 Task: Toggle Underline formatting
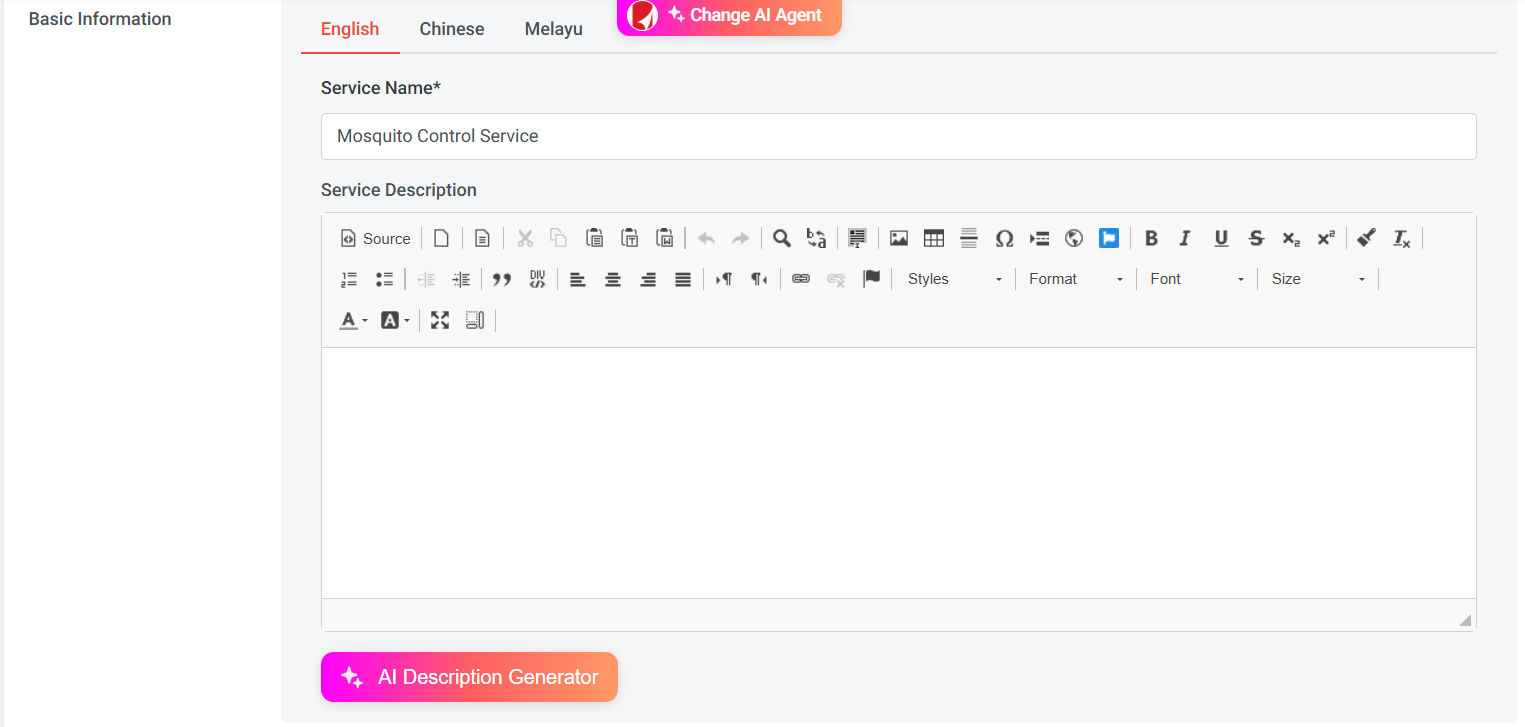[1221, 238]
